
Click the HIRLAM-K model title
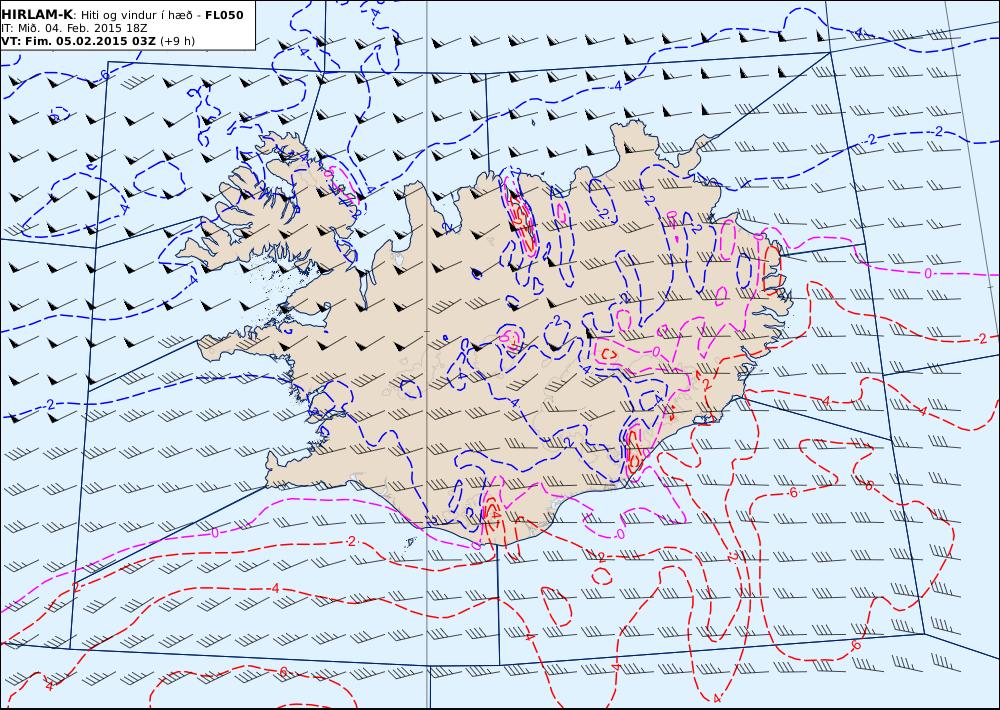[37, 15]
